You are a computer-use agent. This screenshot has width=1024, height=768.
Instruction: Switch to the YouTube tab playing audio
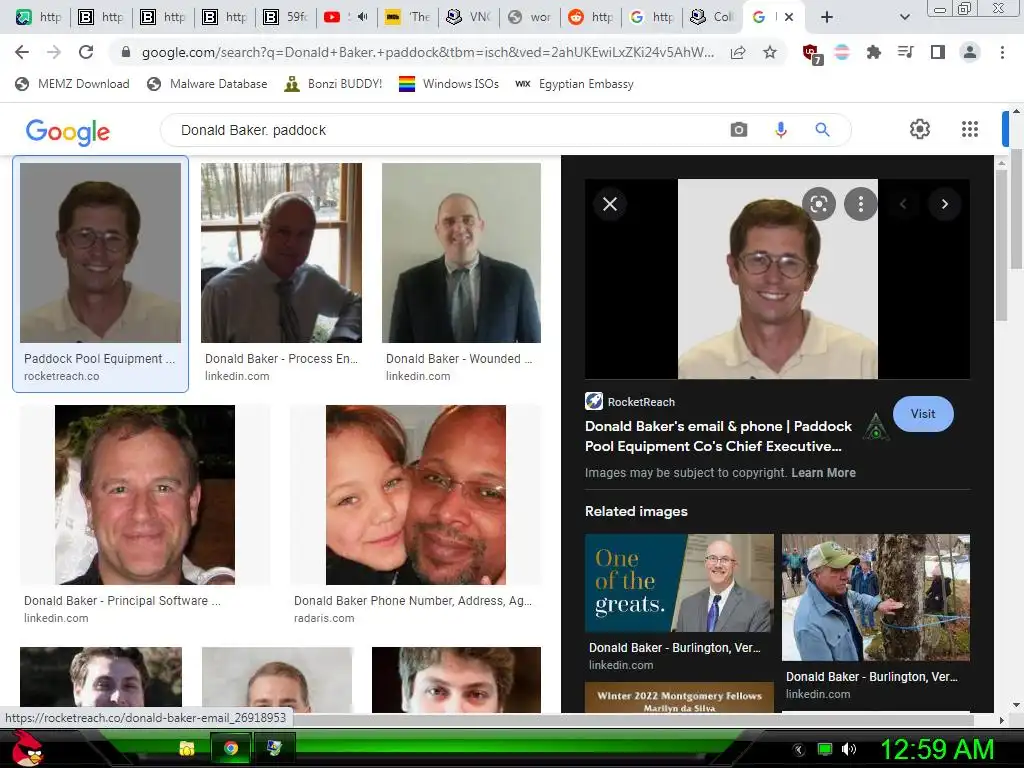point(346,17)
